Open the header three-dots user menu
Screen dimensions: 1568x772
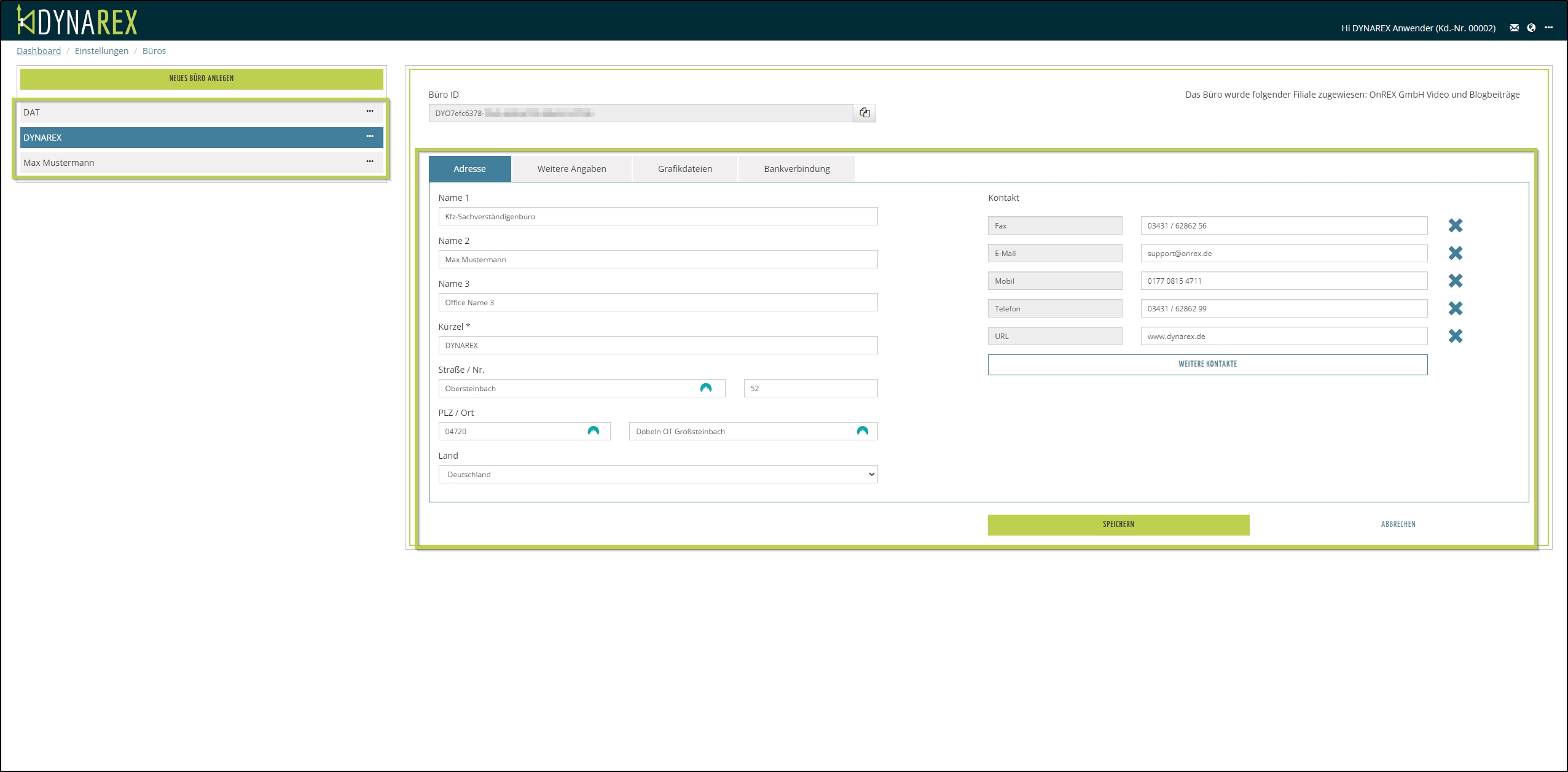point(1548,28)
